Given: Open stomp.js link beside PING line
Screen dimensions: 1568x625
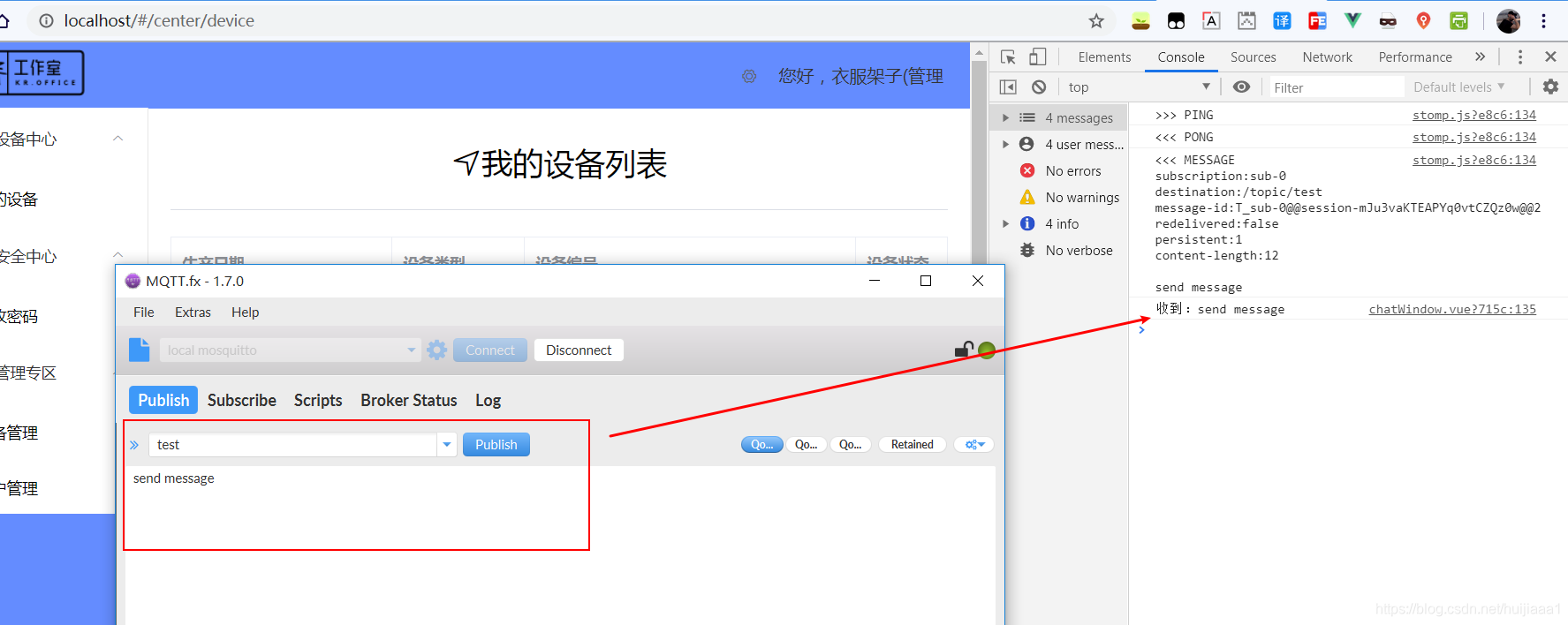Looking at the screenshot, I should coord(1474,116).
